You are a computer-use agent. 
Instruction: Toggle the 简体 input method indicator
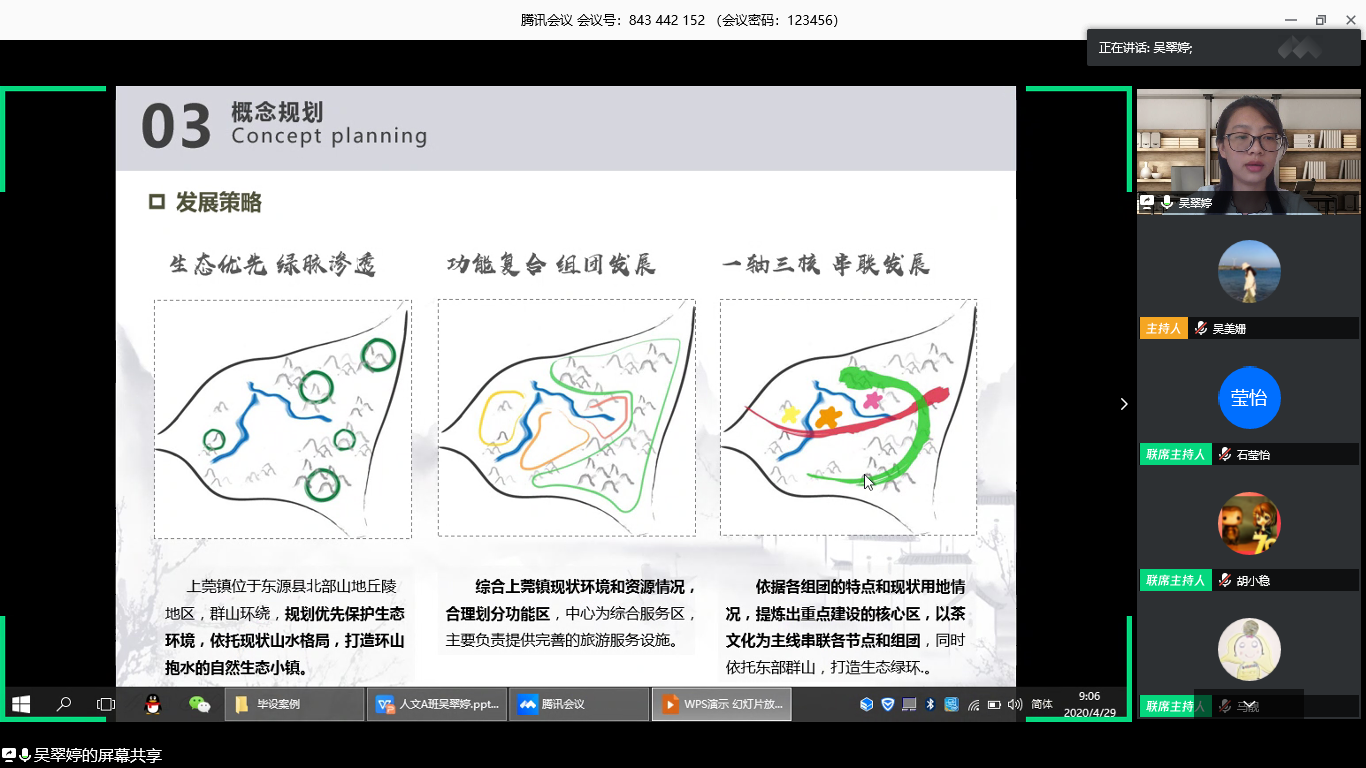[1042, 704]
